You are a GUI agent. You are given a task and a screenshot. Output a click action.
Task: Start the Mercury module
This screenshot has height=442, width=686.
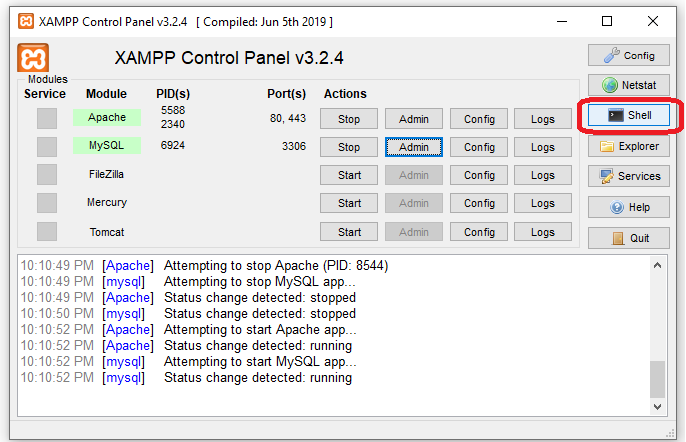[x=349, y=203]
